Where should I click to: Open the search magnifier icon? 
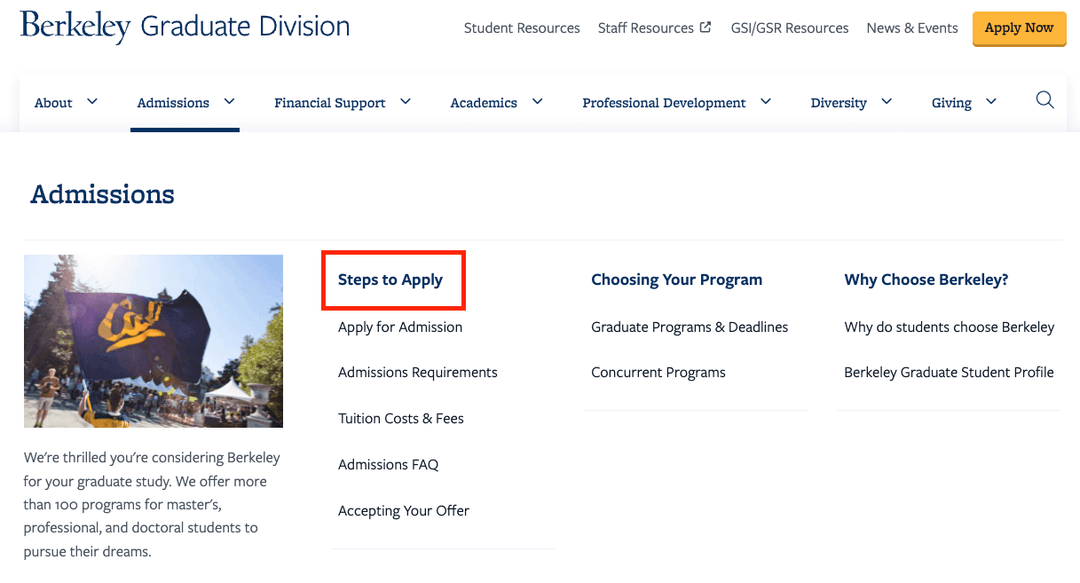point(1044,101)
